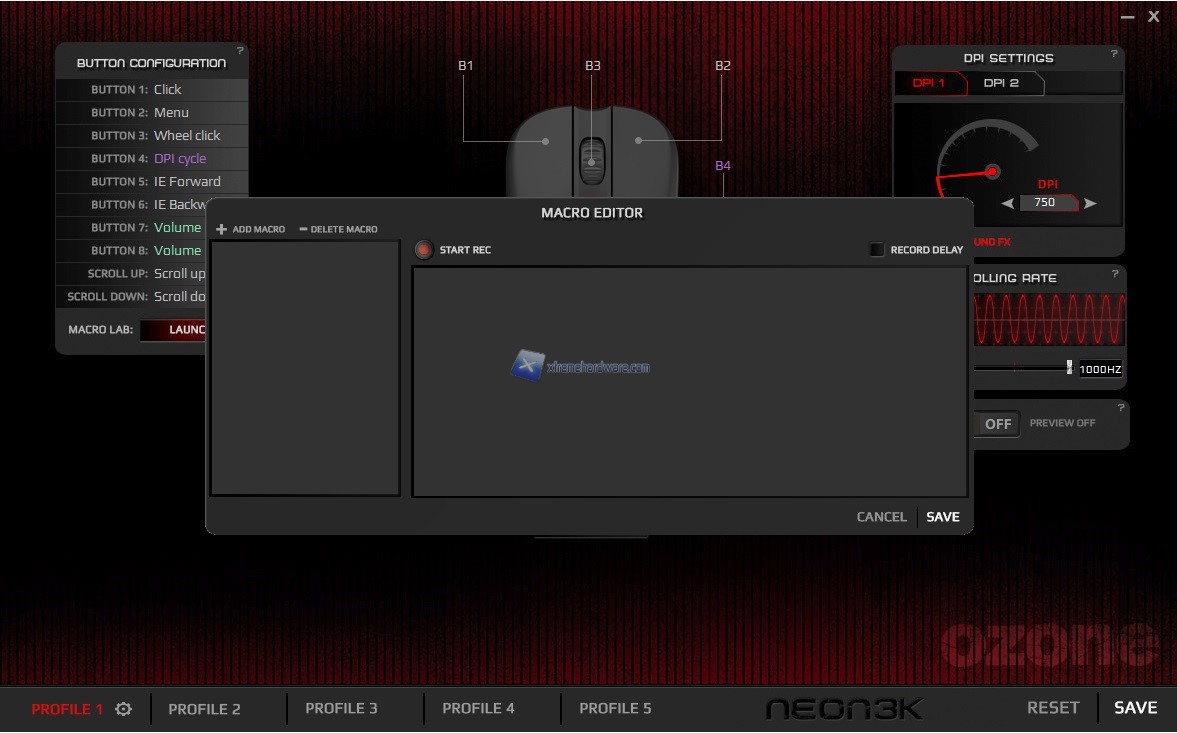Open Profile 1 settings gear icon
The height and width of the screenshot is (733, 1177).
pyautogui.click(x=123, y=709)
